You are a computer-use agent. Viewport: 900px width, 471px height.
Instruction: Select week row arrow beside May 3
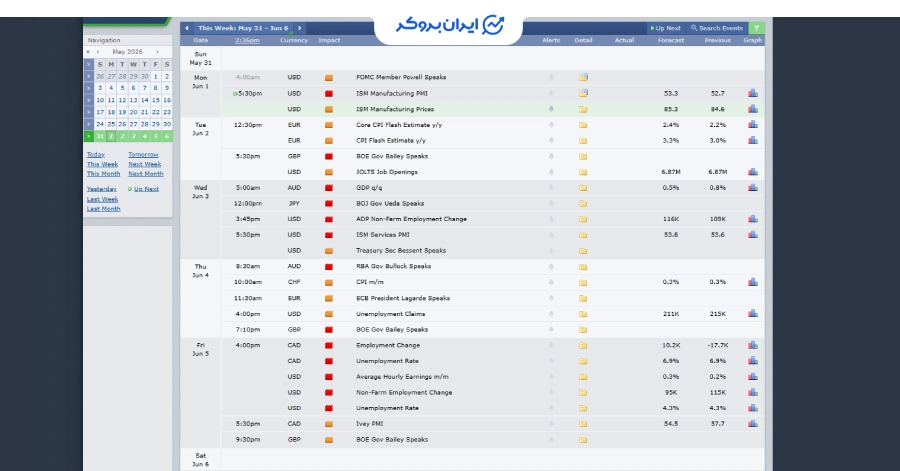pyautogui.click(x=88, y=88)
